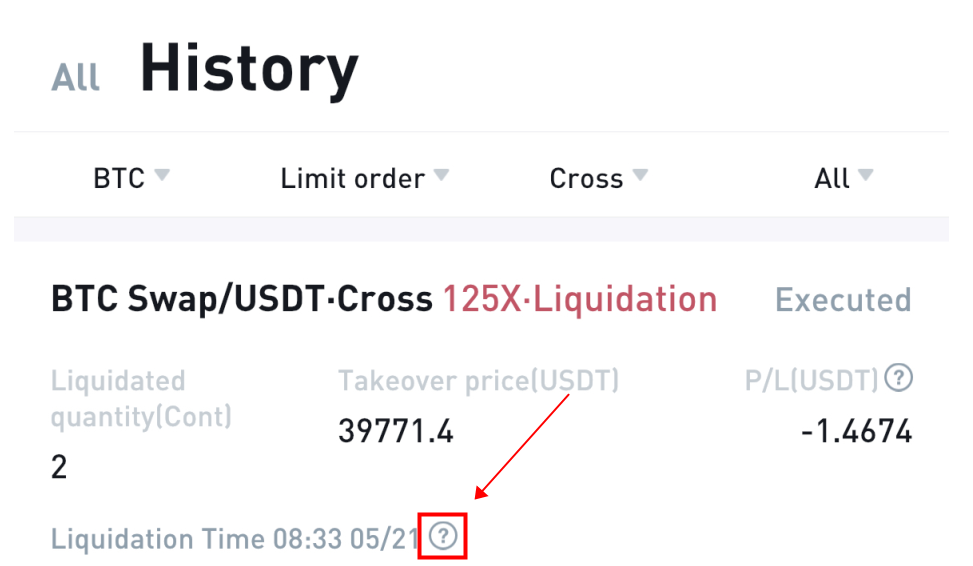This screenshot has height=566, width=973.
Task: Open the BTC Swap/USDT·Cross order title
Action: 242,299
